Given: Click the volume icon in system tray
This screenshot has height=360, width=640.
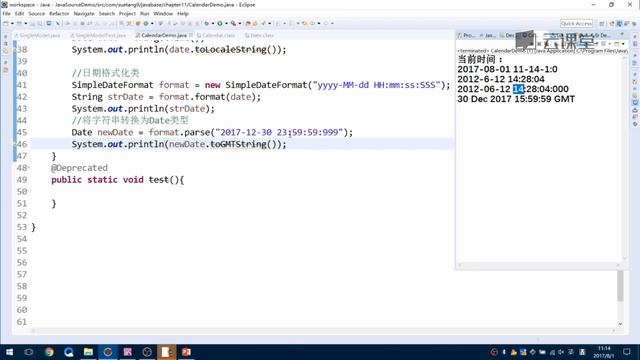Looking at the screenshot, I should tap(562, 352).
